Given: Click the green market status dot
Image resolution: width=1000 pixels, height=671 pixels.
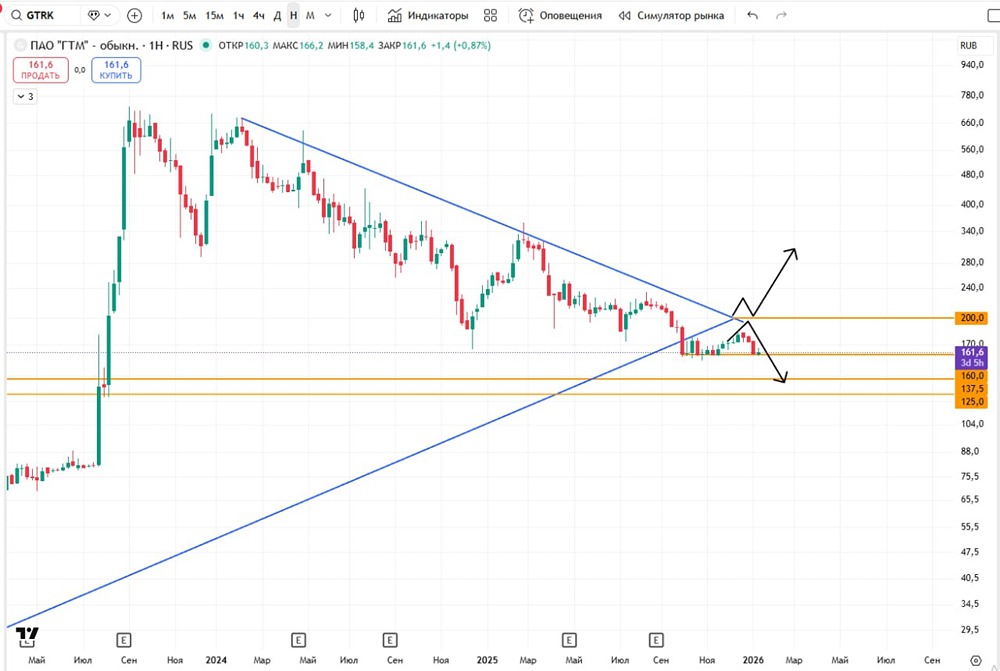Looking at the screenshot, I should 205,45.
